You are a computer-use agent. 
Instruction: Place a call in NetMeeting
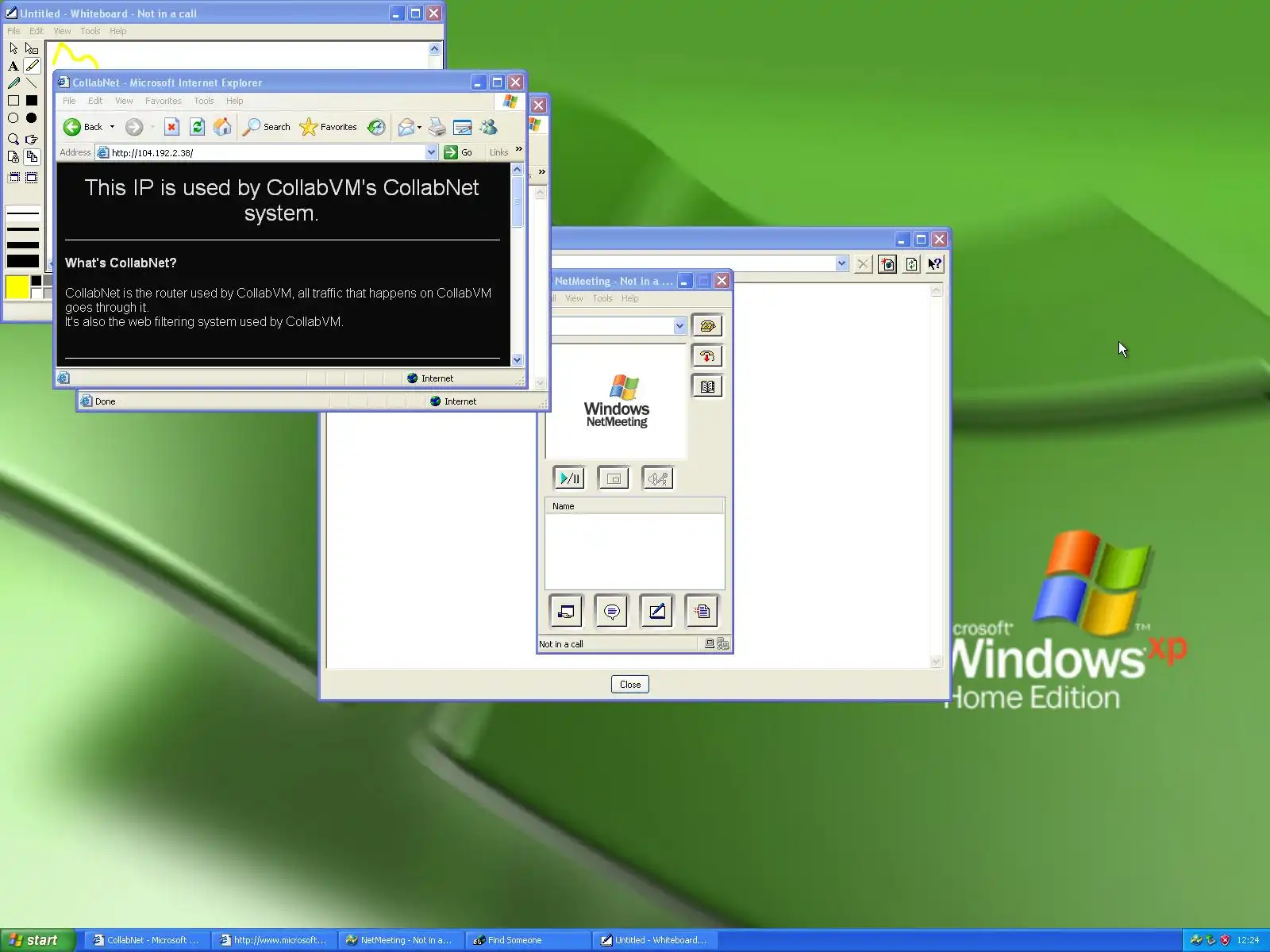click(706, 326)
